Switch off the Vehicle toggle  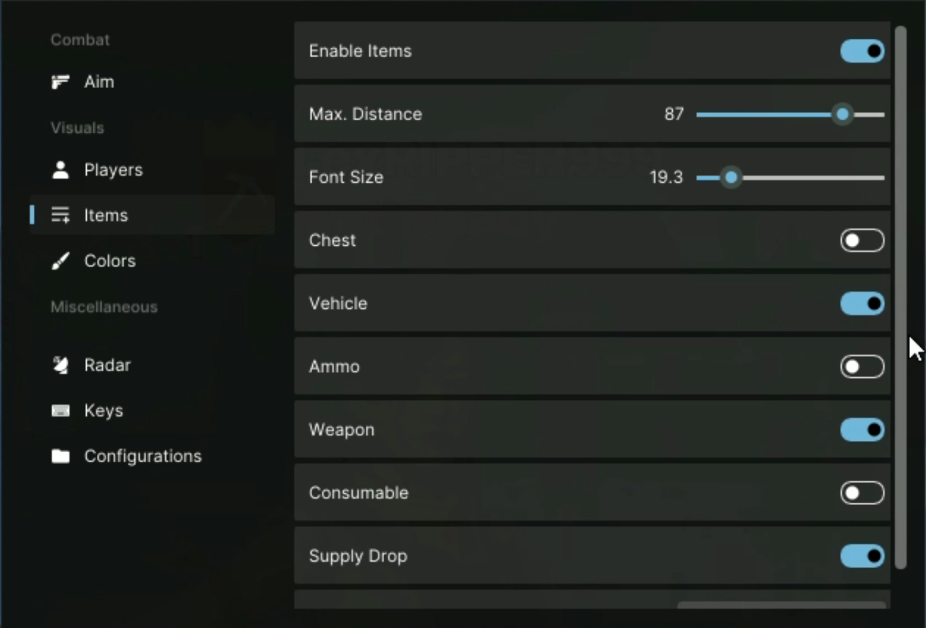point(862,303)
